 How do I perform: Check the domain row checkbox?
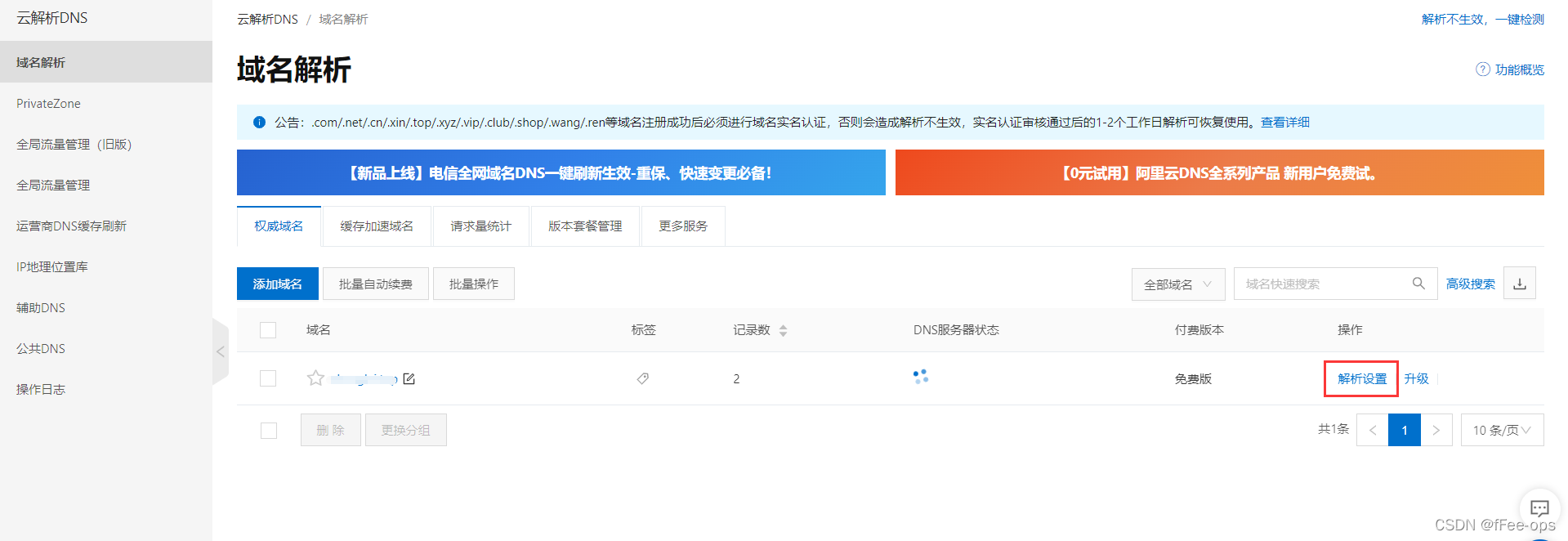tap(268, 378)
